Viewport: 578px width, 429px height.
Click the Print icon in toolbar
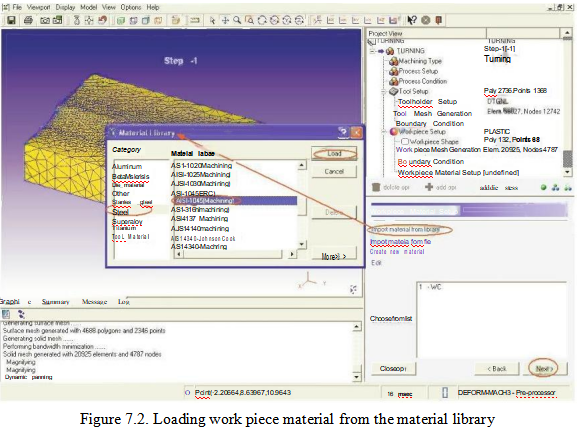click(28, 20)
